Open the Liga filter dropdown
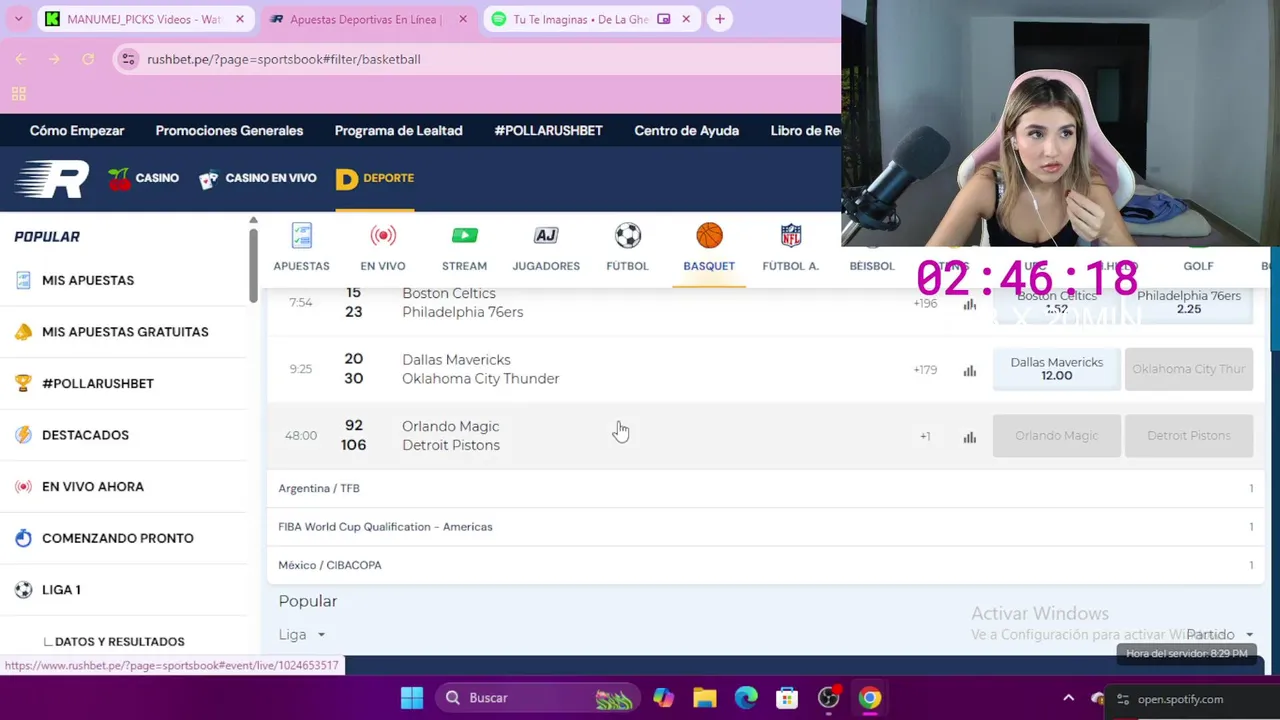The image size is (1280, 720). (x=302, y=635)
